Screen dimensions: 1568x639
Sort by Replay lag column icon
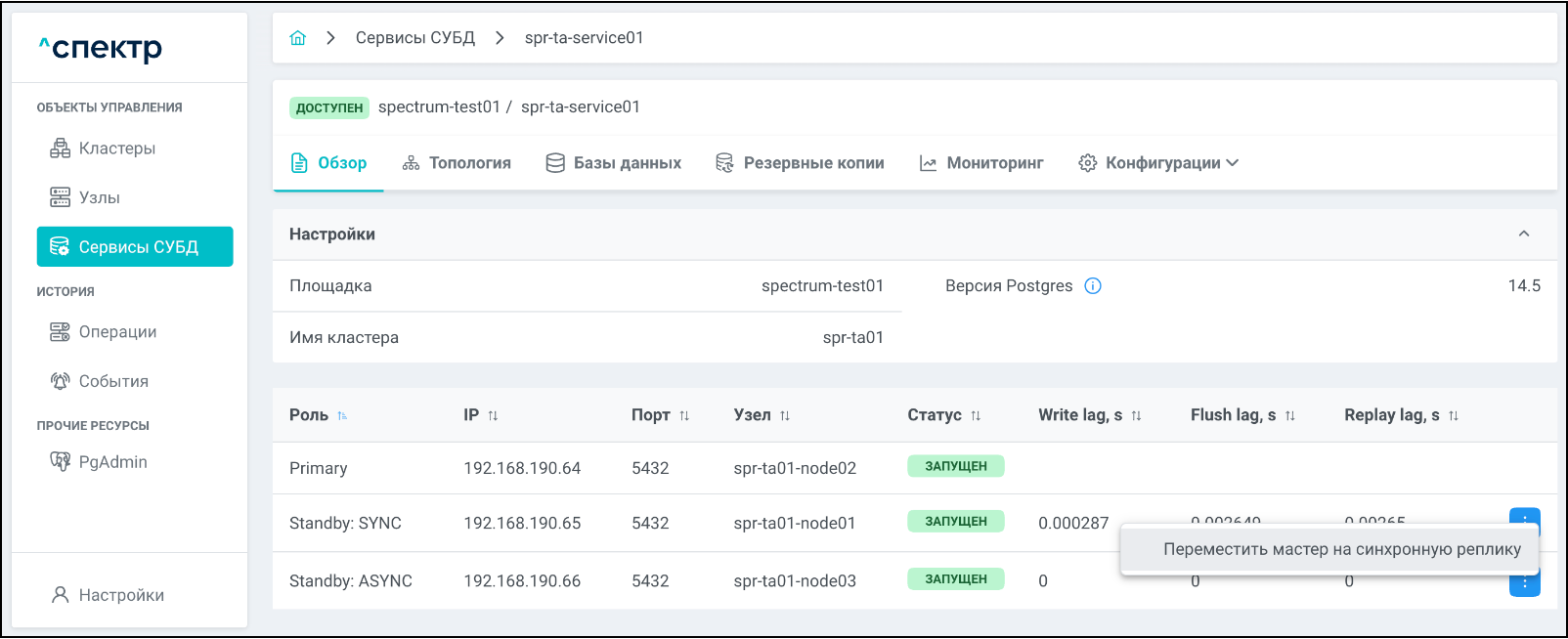(x=1454, y=416)
